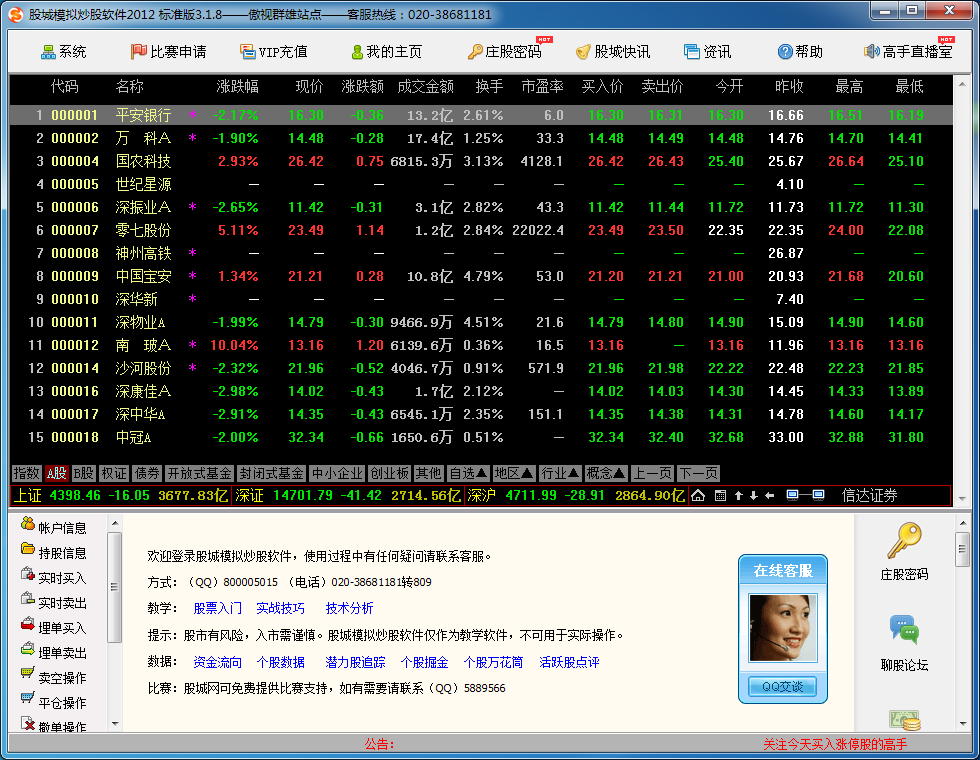The height and width of the screenshot is (760, 980).
Task: Switch to the 创业板 tab
Action: click(x=389, y=473)
